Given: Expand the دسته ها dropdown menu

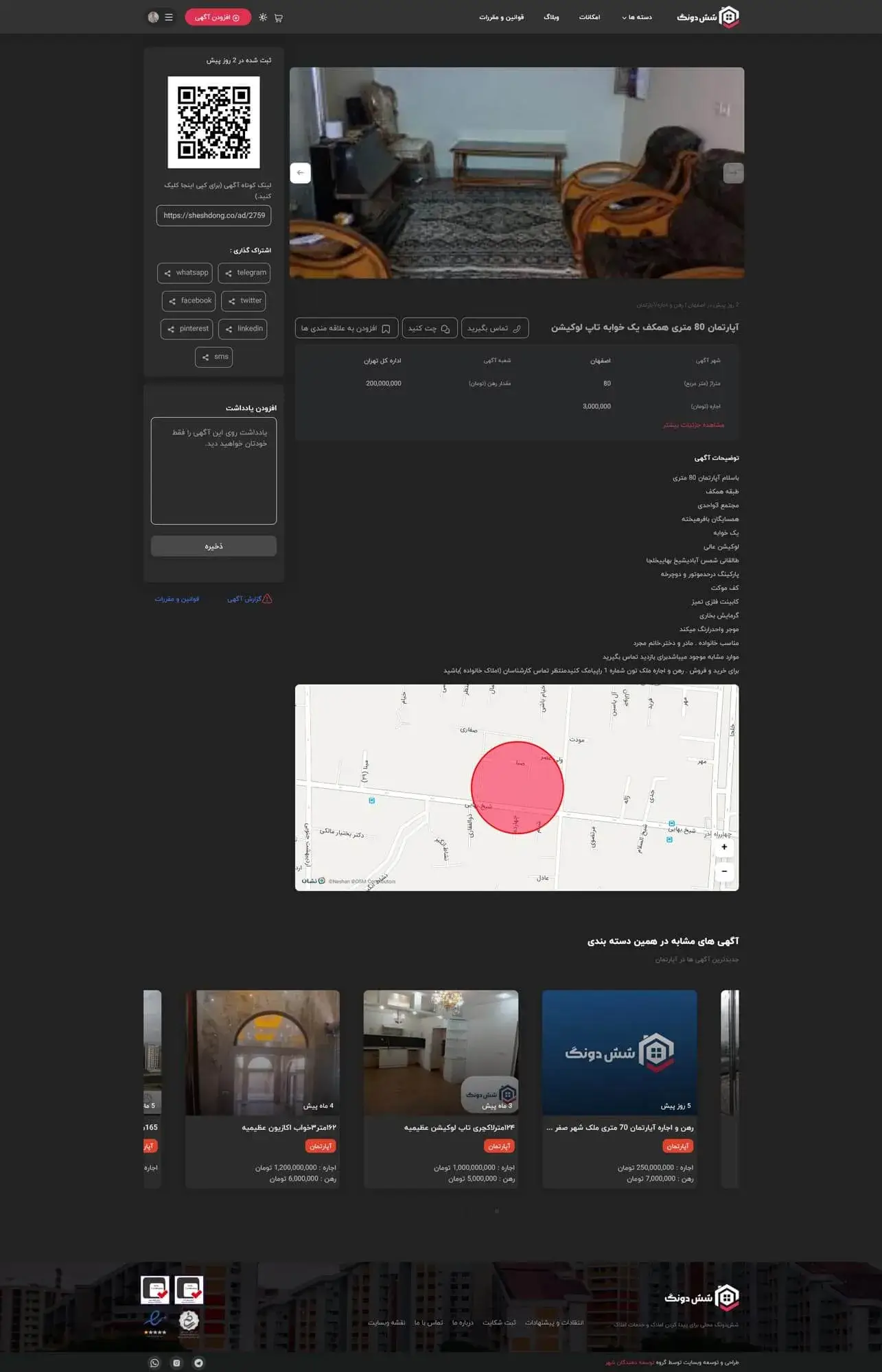Looking at the screenshot, I should pos(637,17).
